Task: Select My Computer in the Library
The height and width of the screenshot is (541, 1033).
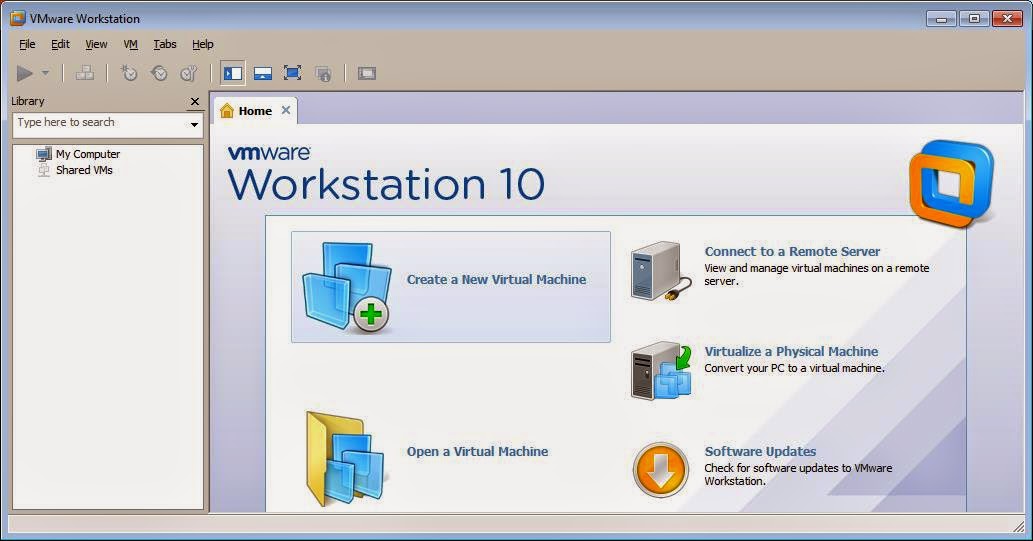Action: pyautogui.click(x=88, y=154)
